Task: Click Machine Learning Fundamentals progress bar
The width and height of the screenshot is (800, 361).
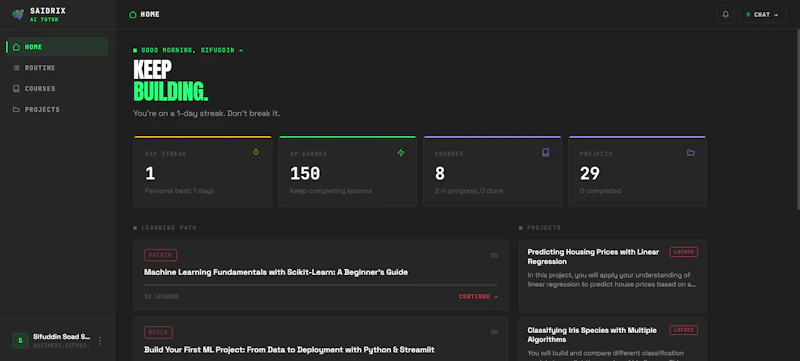Action: point(321,285)
